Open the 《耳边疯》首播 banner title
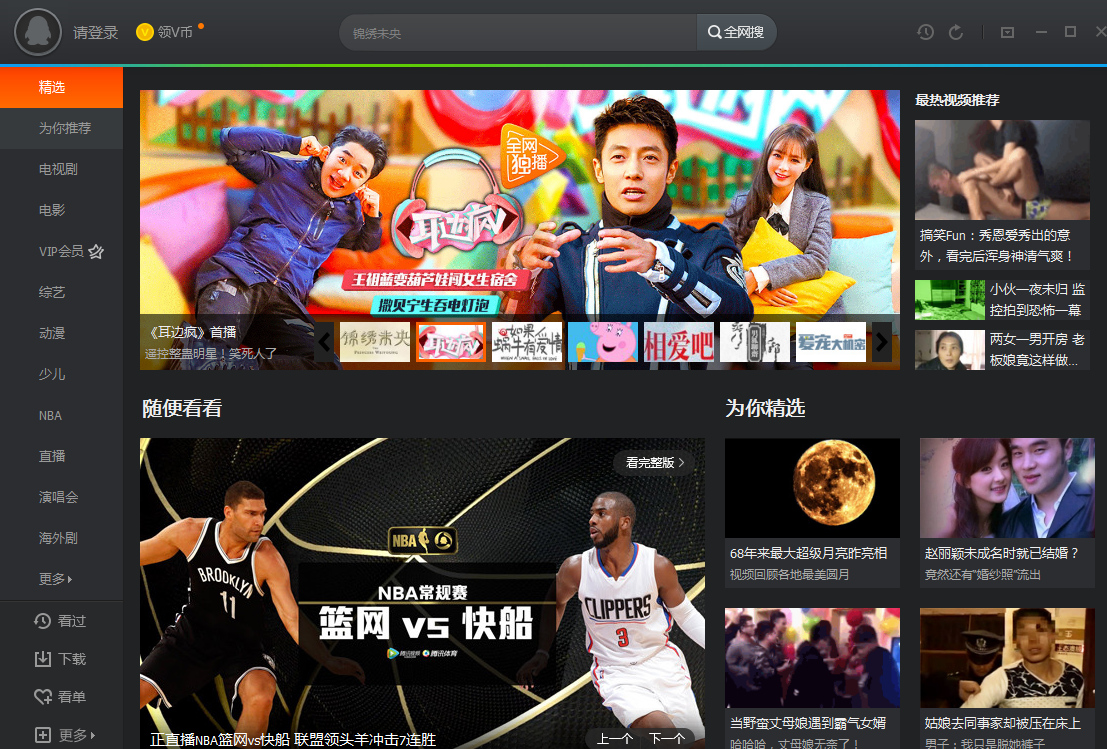The width and height of the screenshot is (1107, 749). 192,332
